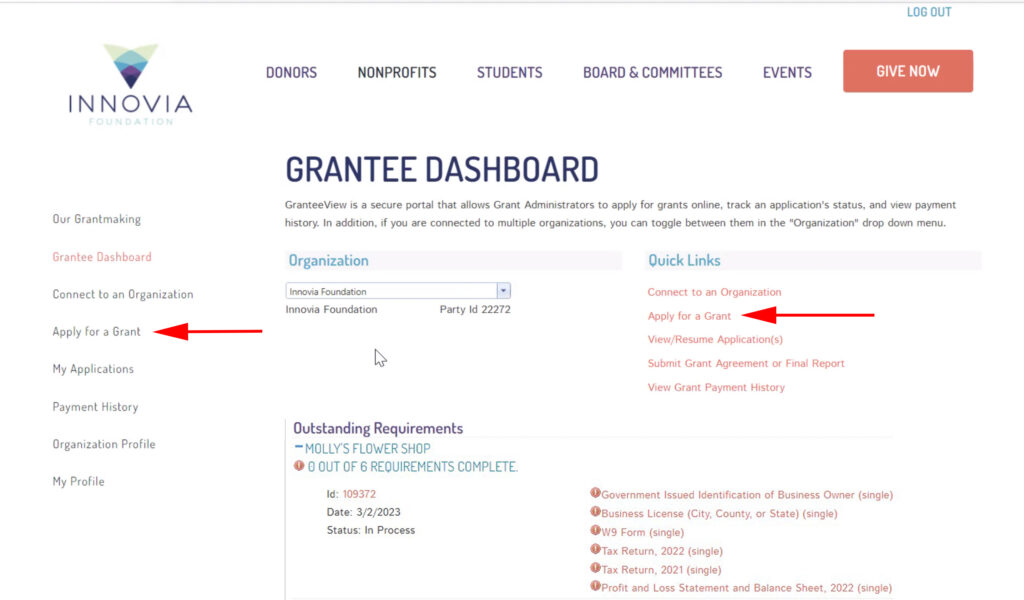Screen dimensions: 1024x600
Task: Click Connect to an Organization quick link
Action: coord(714,292)
